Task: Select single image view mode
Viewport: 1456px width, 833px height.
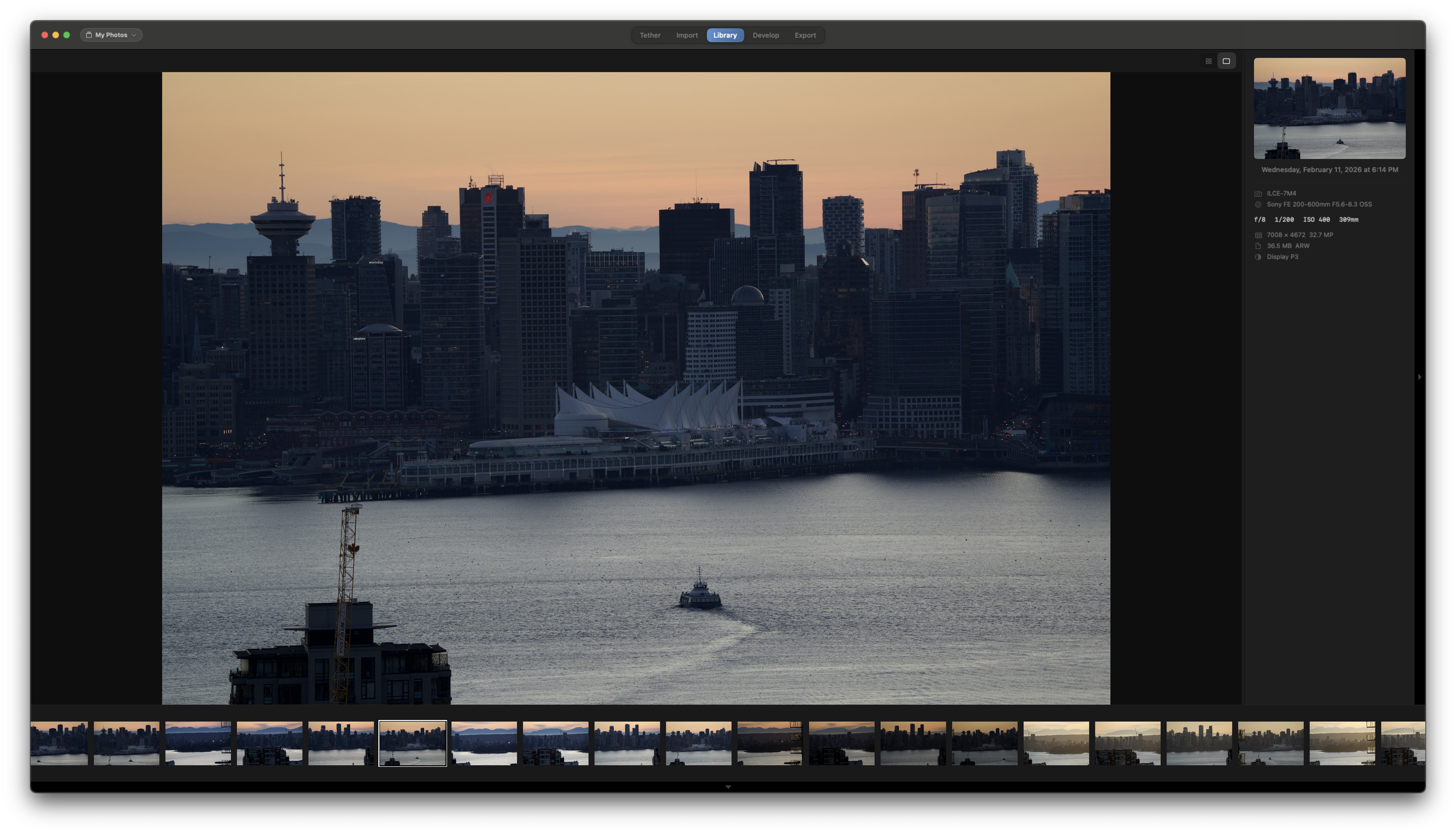Action: [x=1226, y=61]
